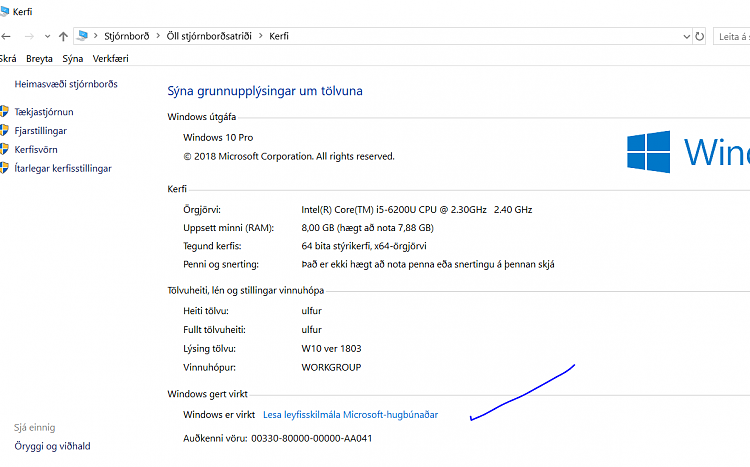Screen dimensions: 750x467
Task: Click the 64 bita stýrikerfi value
Action: (x=364, y=246)
